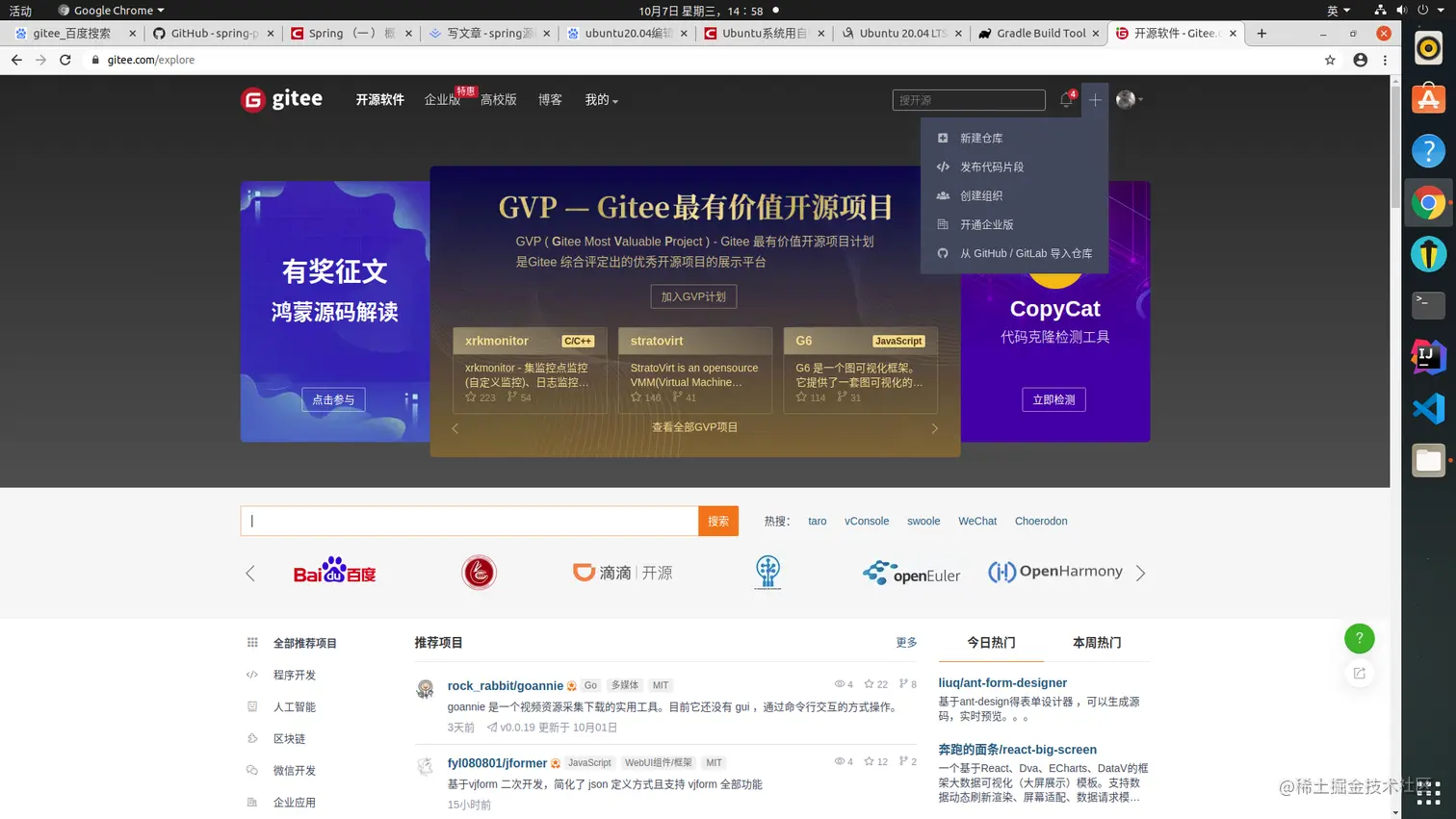Open the notifications bell icon
The width and height of the screenshot is (1456, 819).
pos(1066,99)
